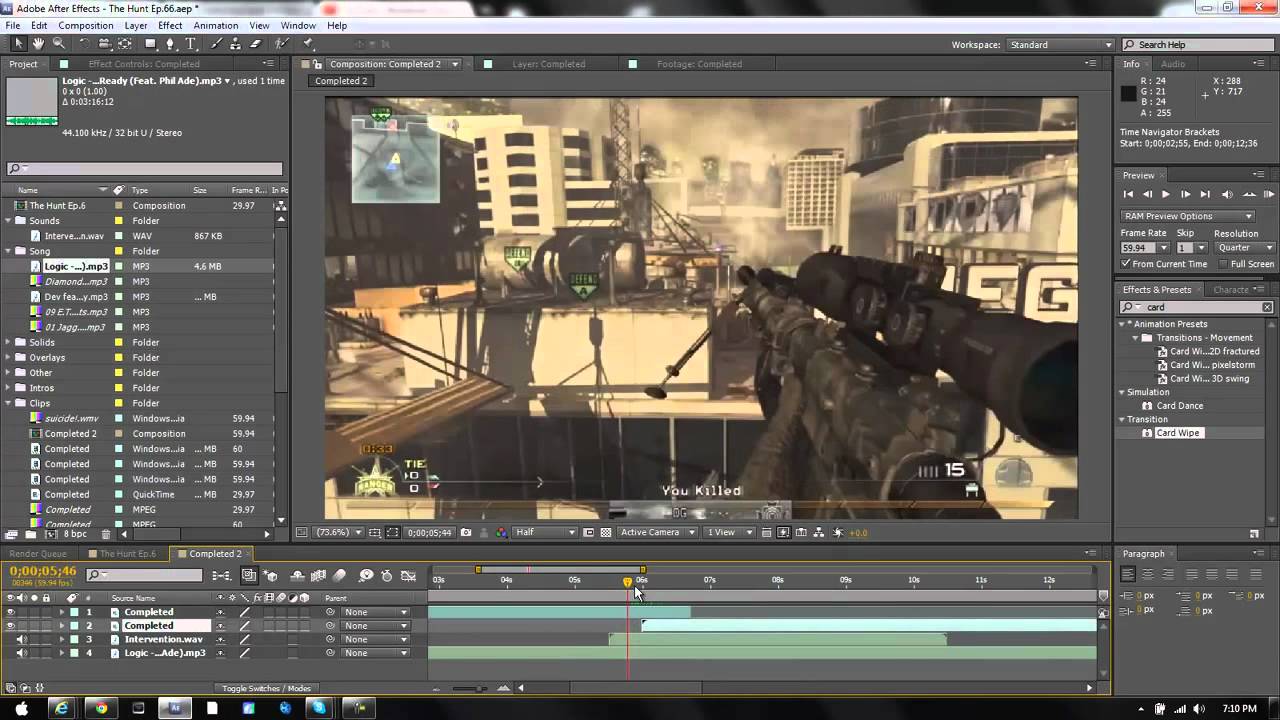Viewport: 1280px width, 720px height.
Task: Select the Hand tool
Action: [x=39, y=44]
